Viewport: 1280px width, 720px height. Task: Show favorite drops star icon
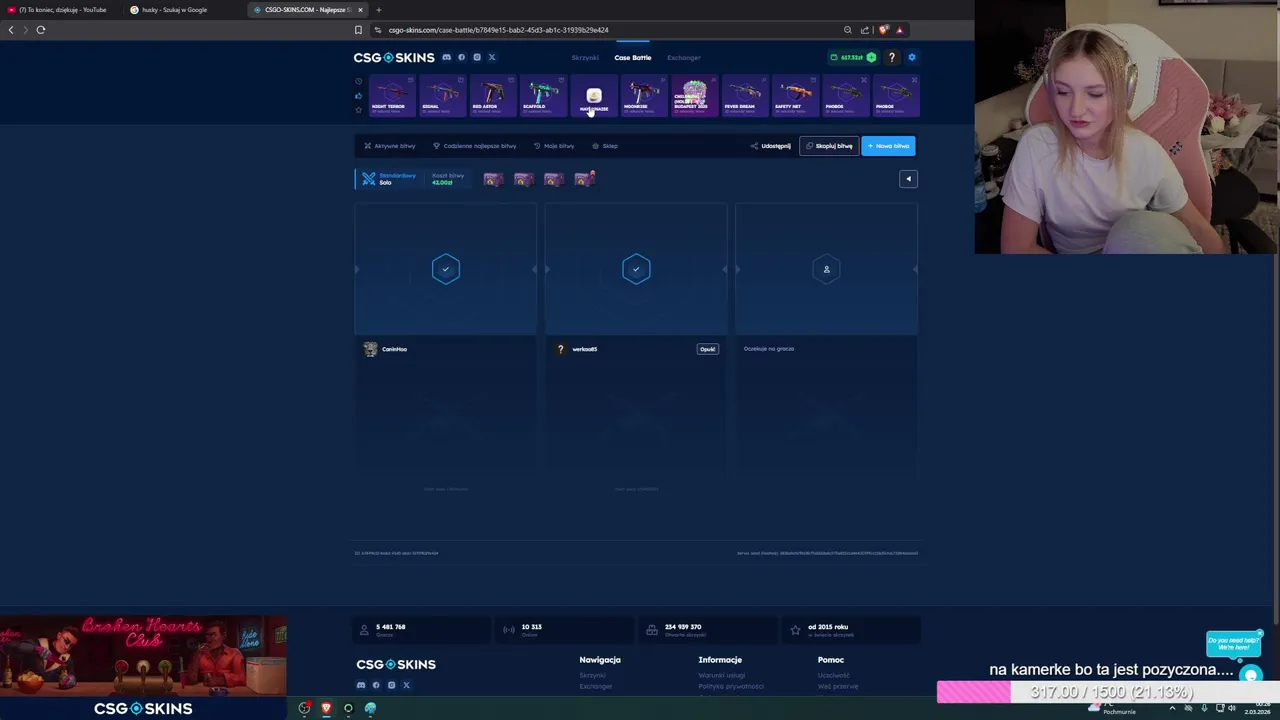pyautogui.click(x=359, y=109)
